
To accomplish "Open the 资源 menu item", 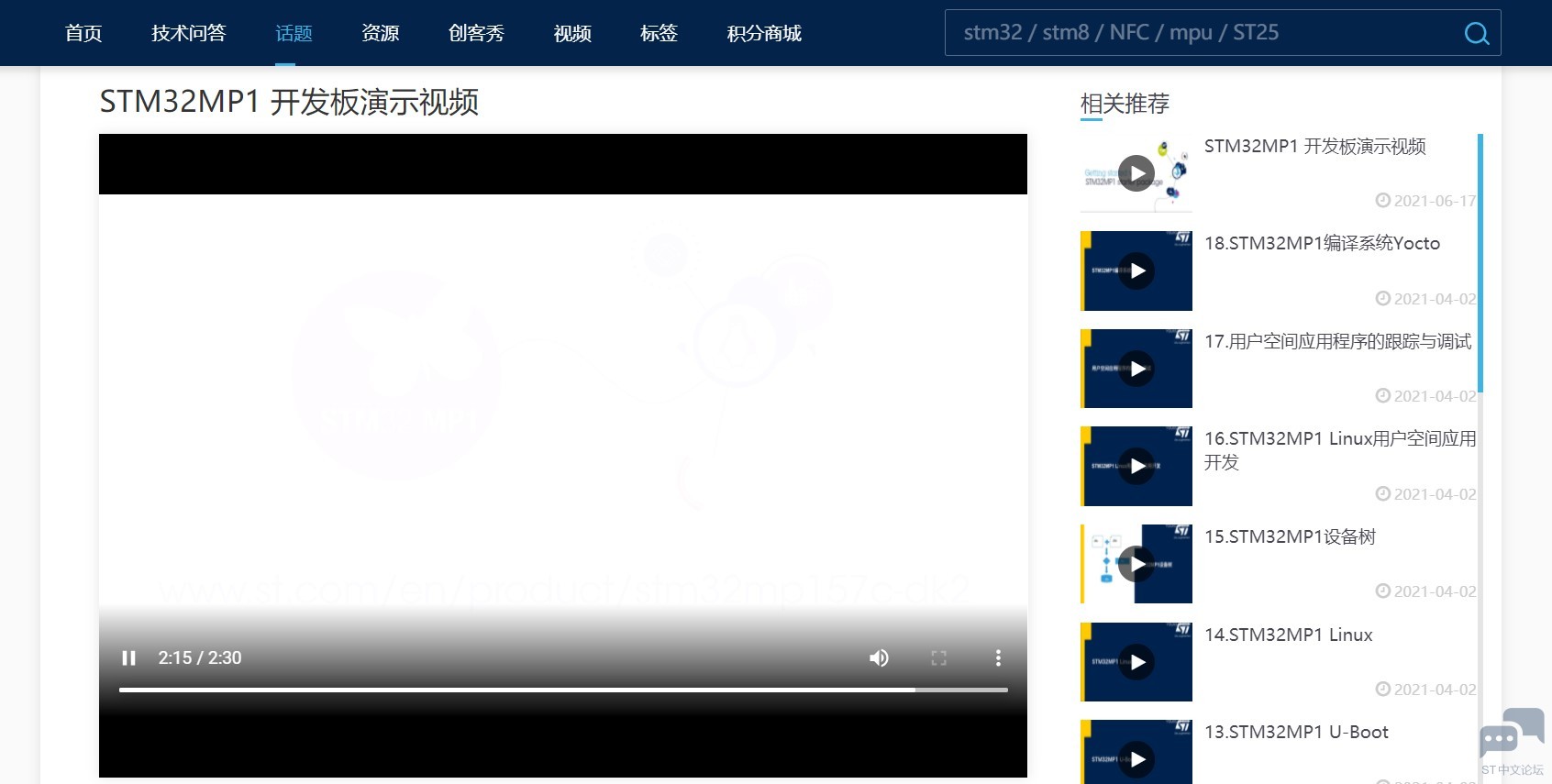I will (x=381, y=33).
